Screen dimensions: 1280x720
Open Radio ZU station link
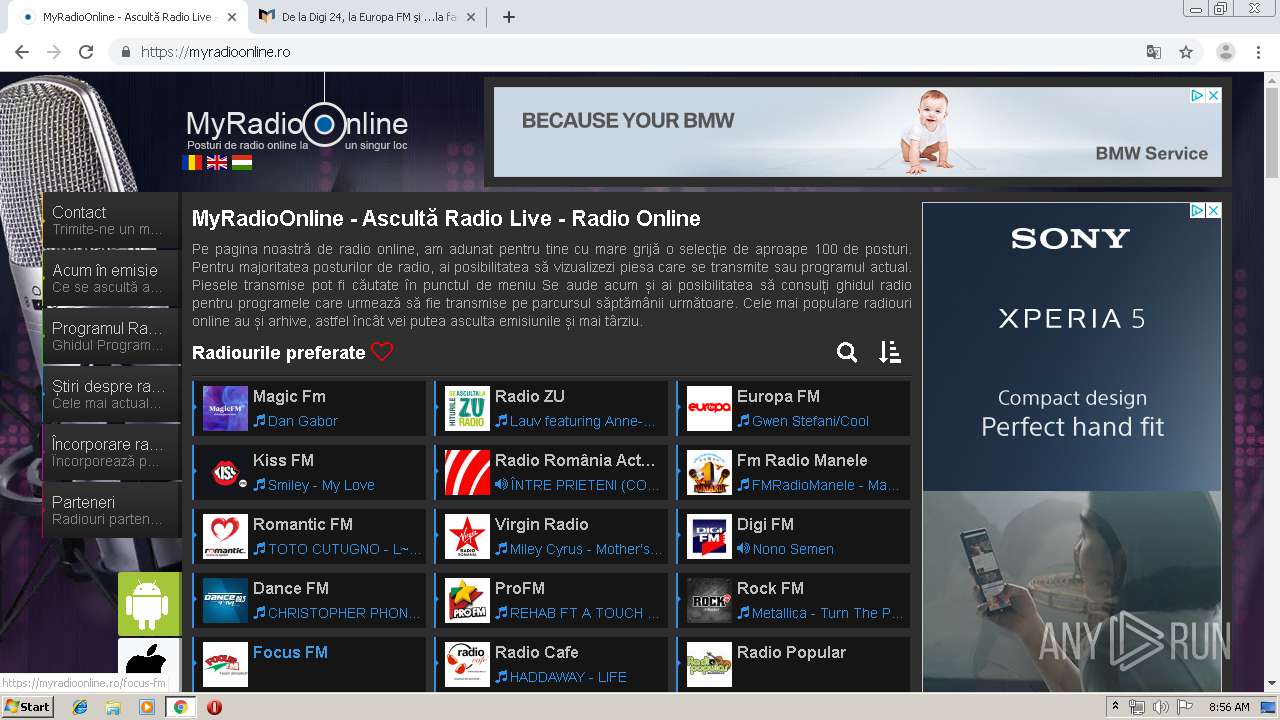click(x=530, y=396)
